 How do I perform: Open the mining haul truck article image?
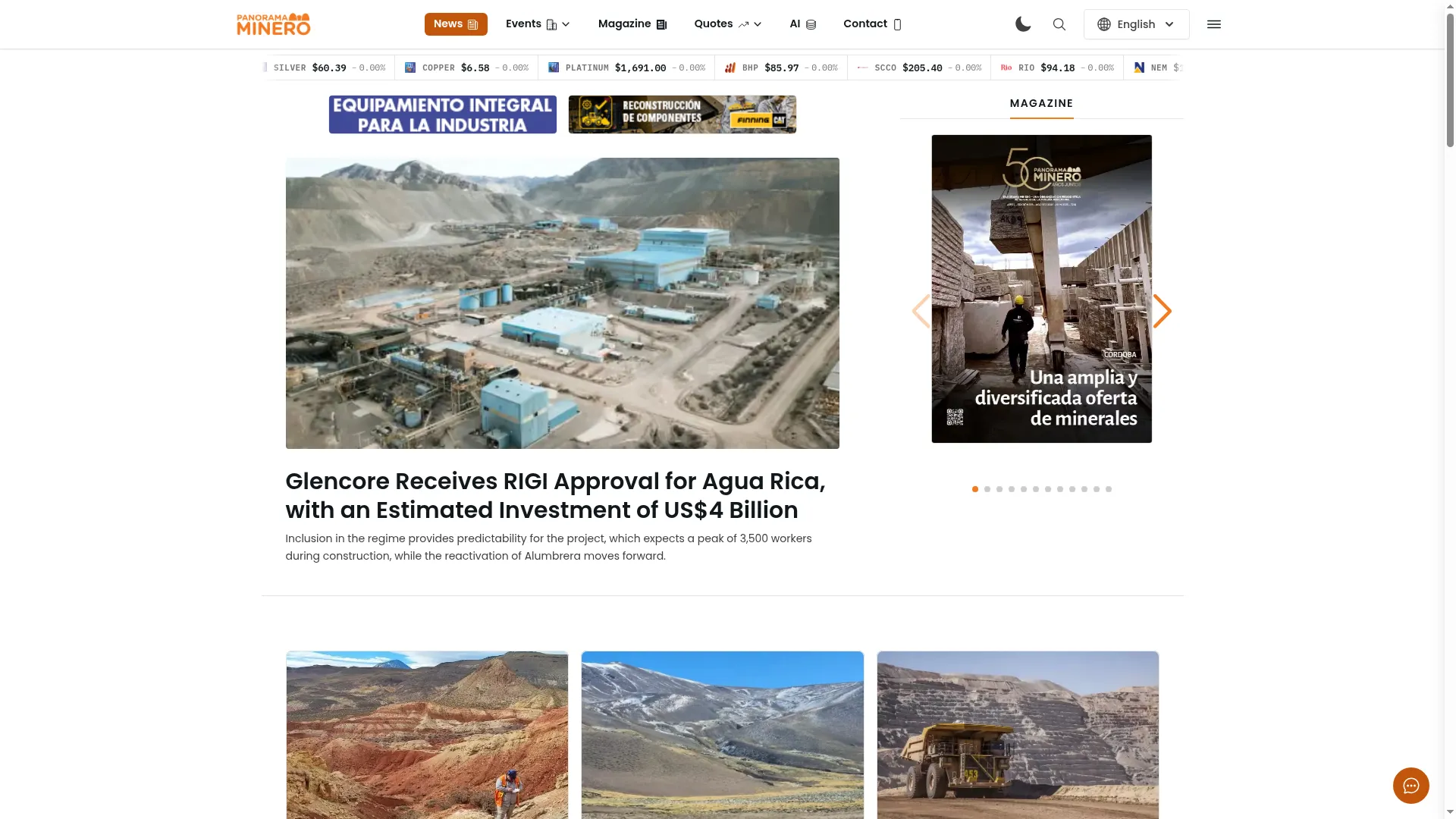(1018, 735)
